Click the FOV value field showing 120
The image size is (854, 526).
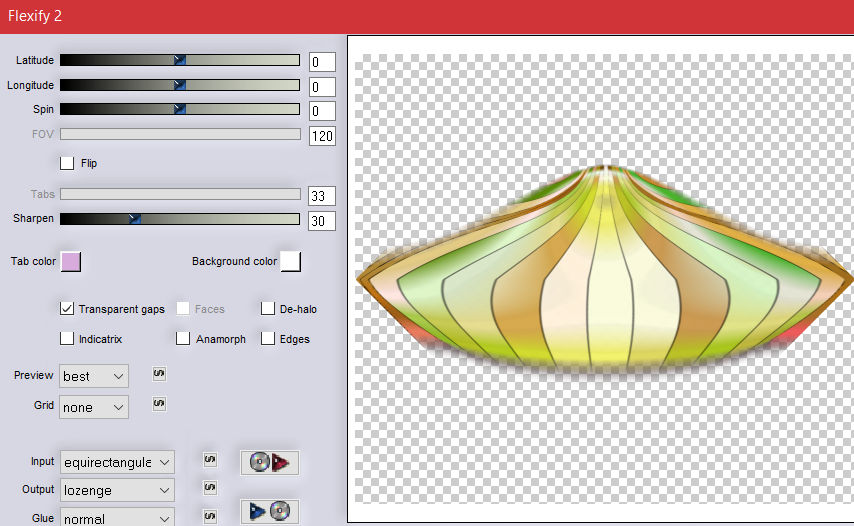coord(322,136)
